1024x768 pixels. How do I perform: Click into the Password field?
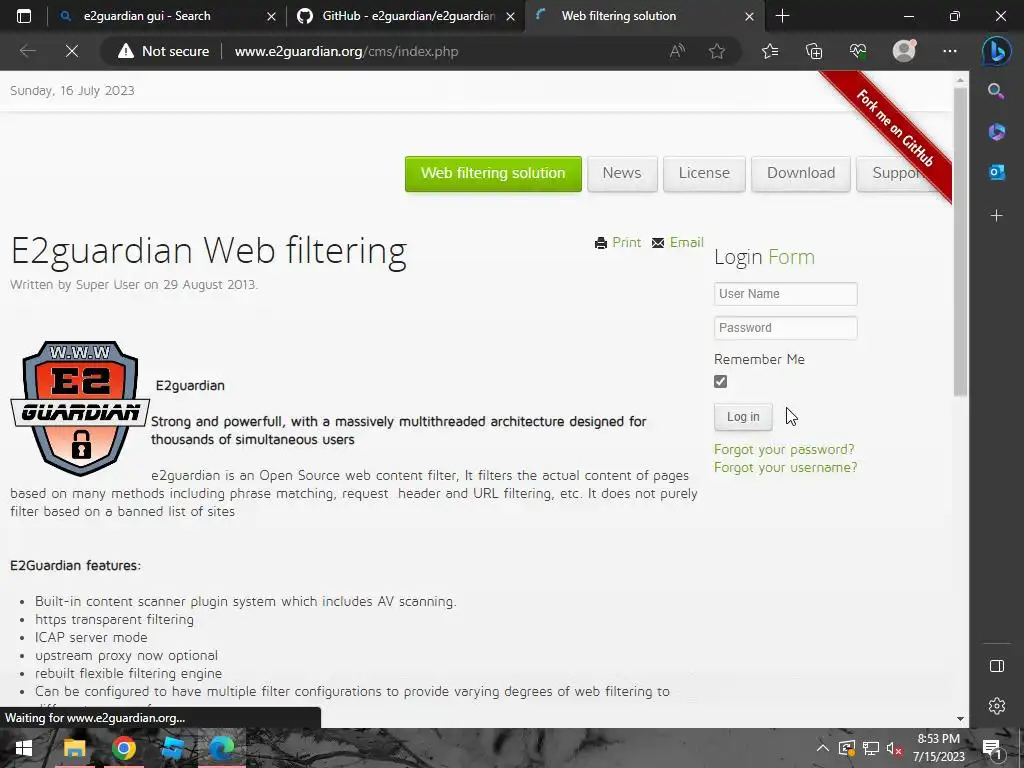786,328
